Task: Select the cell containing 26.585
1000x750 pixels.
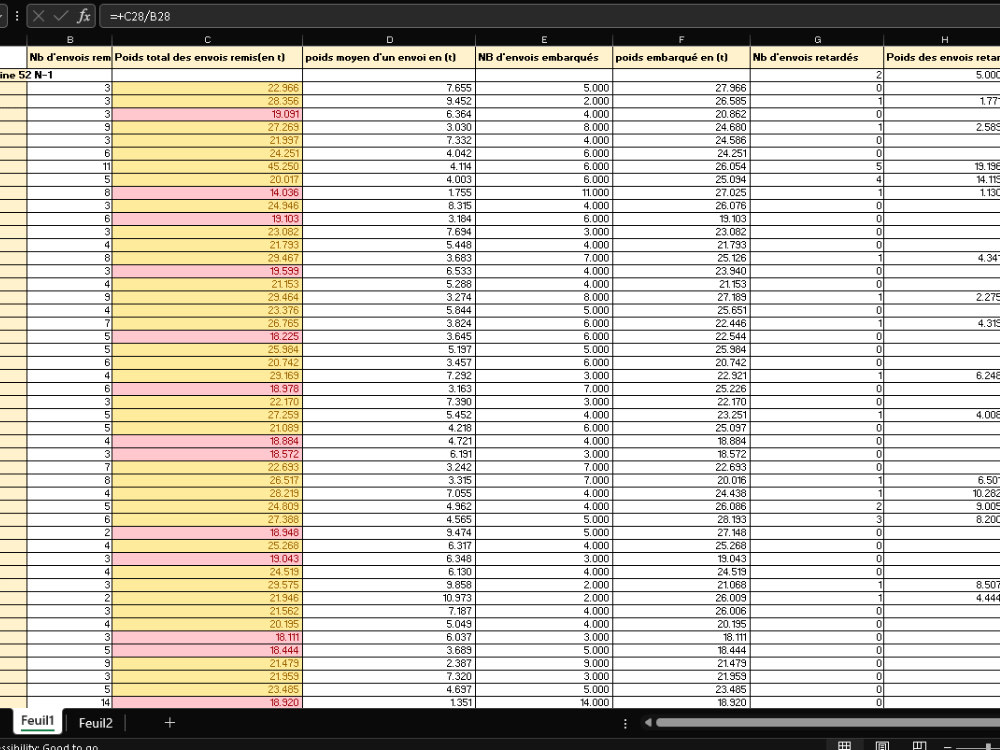Action: click(681, 101)
